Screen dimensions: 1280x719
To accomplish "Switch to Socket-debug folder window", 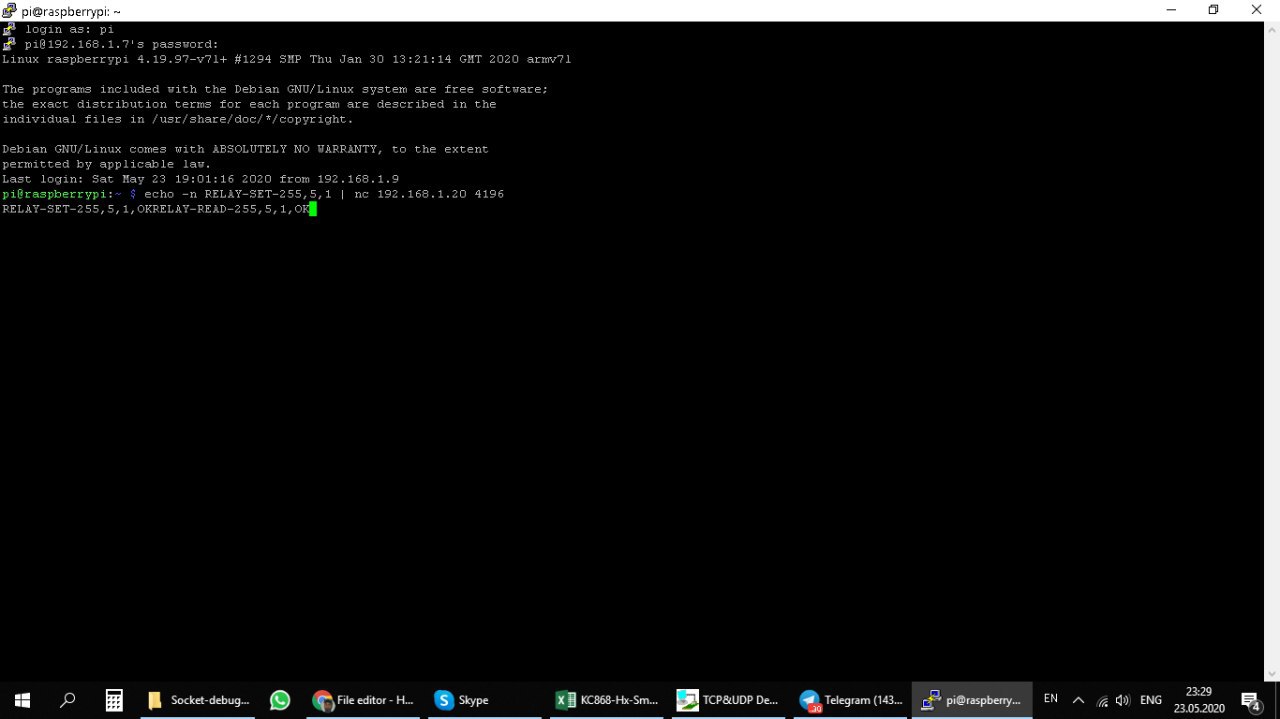I will 199,700.
